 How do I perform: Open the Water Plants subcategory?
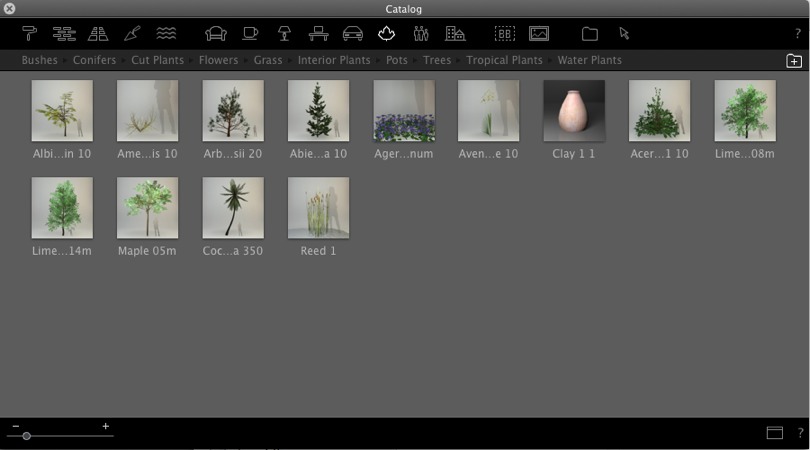point(589,60)
